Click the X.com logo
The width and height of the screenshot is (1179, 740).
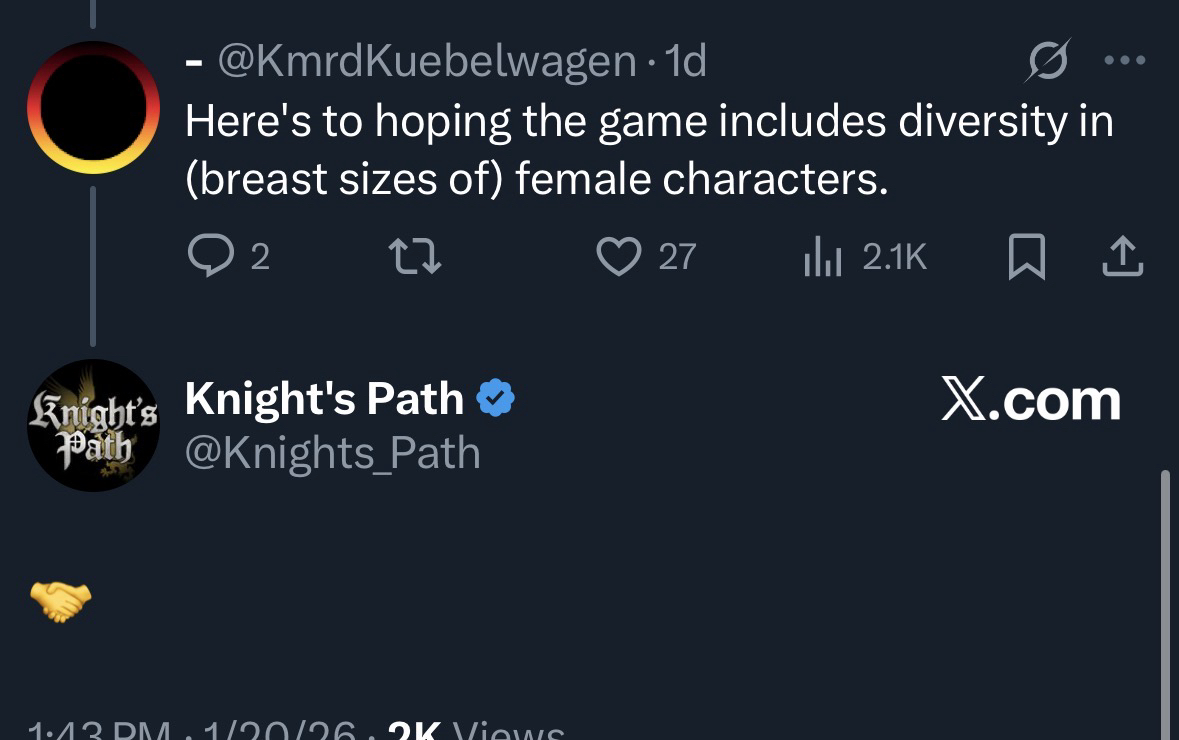point(1030,400)
